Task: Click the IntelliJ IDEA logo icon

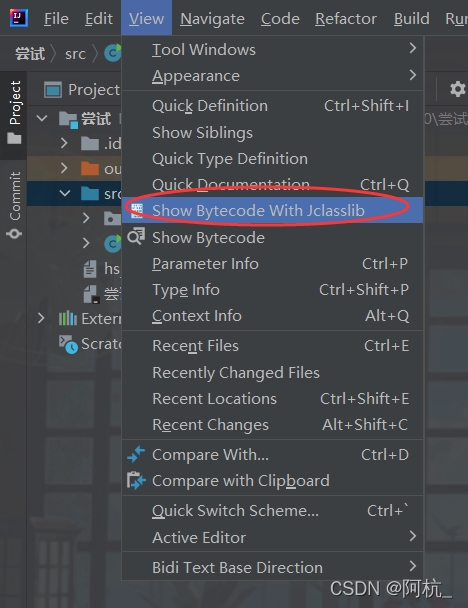Action: [x=19, y=18]
